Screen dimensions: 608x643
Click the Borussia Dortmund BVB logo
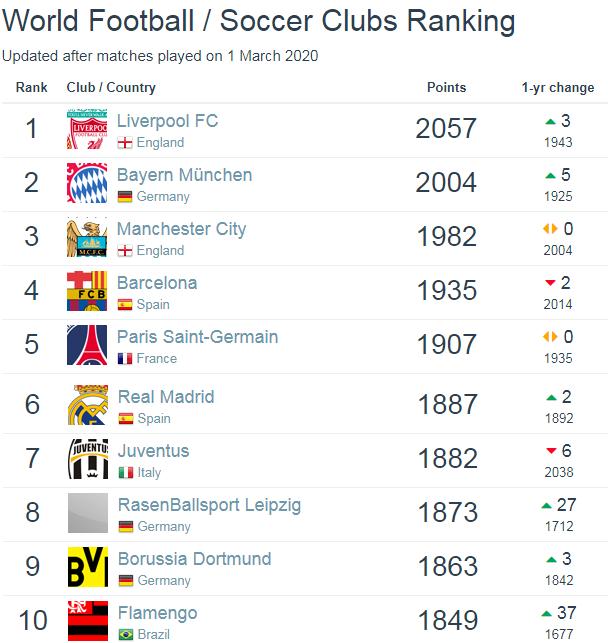click(87, 567)
